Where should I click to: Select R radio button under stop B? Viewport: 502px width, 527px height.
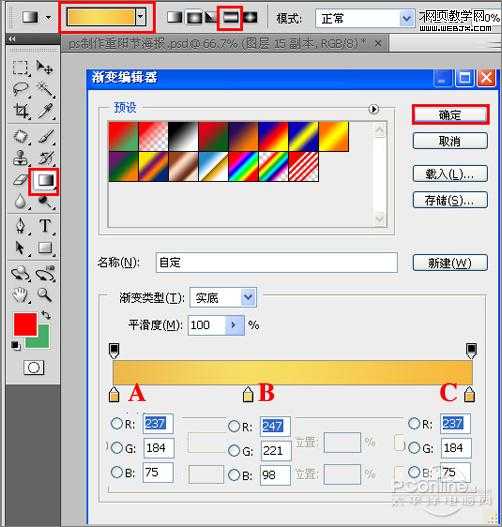(234, 426)
